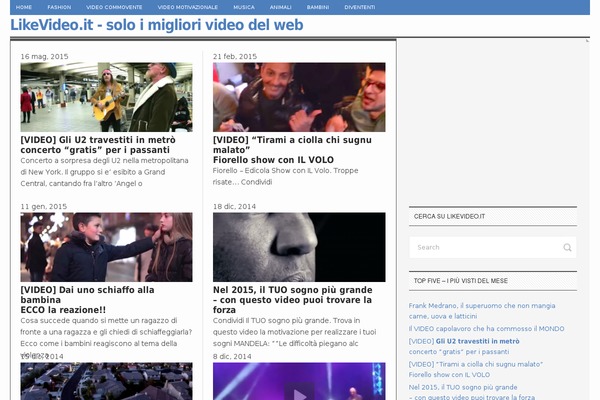Open sidebar link 'Nel 2015, il TUO sogno più grande'

click(472, 392)
